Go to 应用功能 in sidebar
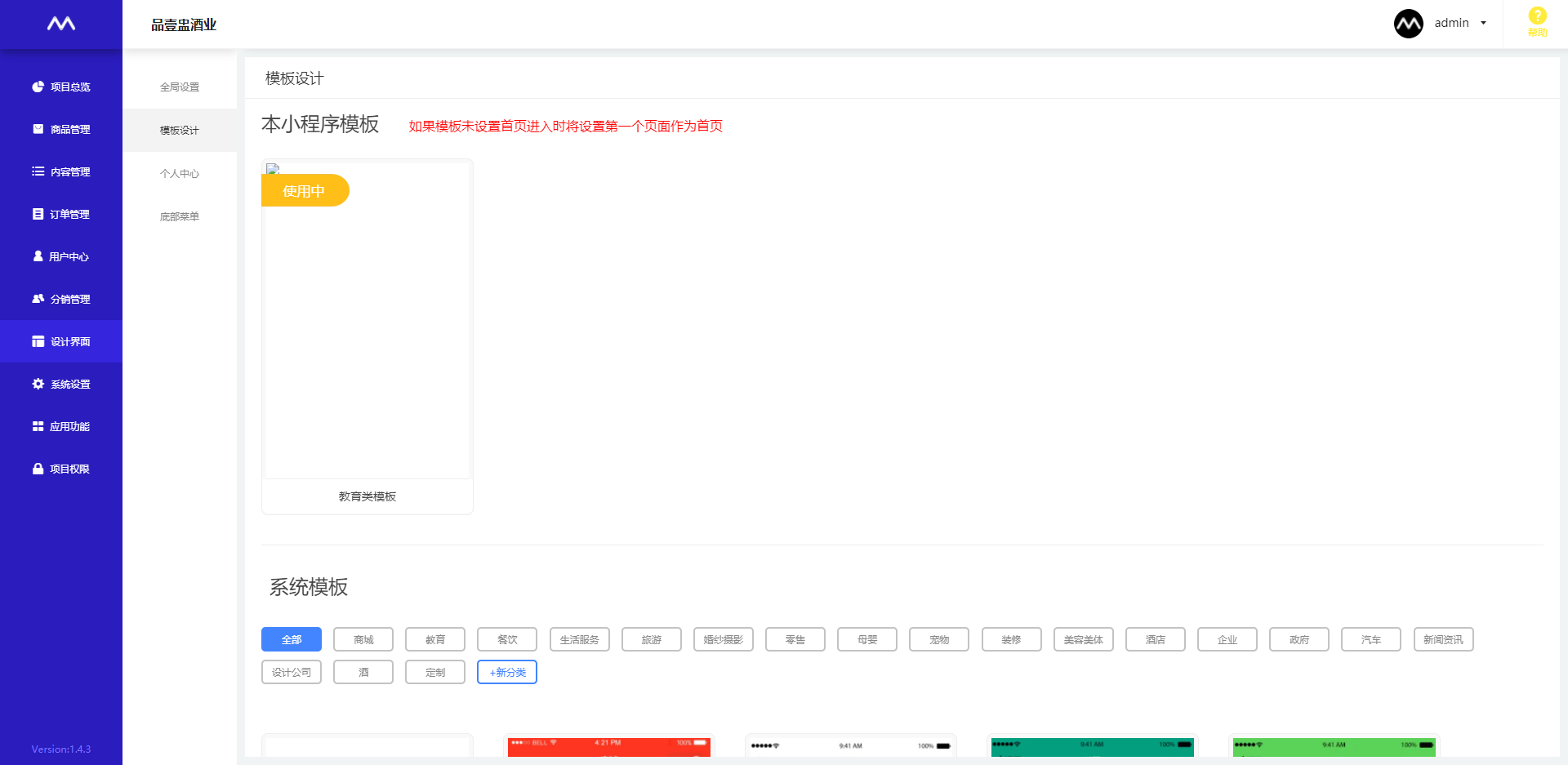Image resolution: width=1568 pixels, height=765 pixels. pyautogui.click(x=61, y=426)
